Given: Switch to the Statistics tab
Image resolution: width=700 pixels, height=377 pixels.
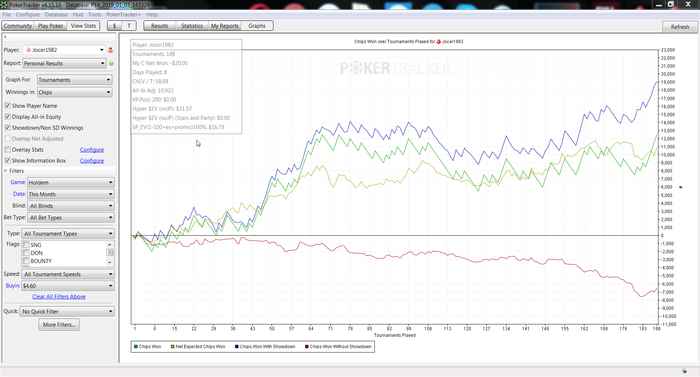Looking at the screenshot, I should coord(192,26).
